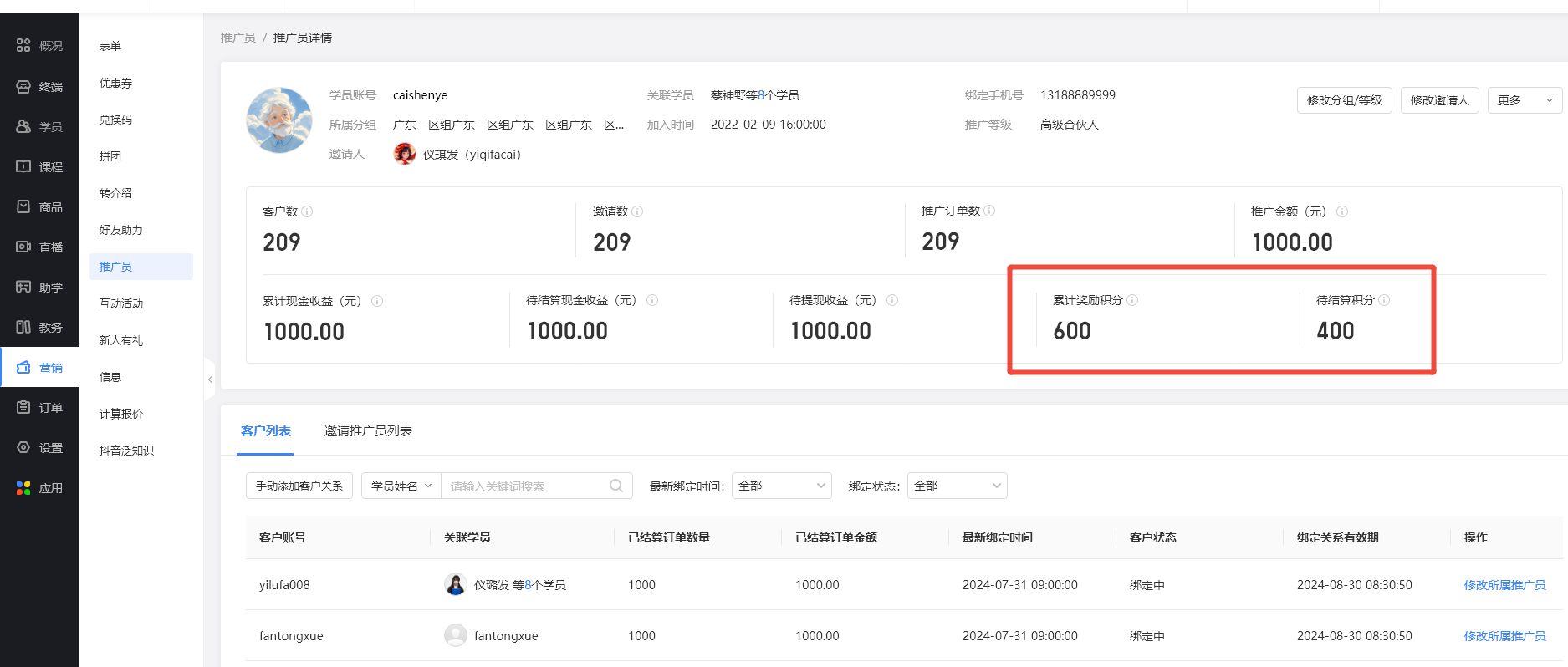The width and height of the screenshot is (1568, 667).
Task: Open the 设置 settings gear icon
Action: [23, 447]
